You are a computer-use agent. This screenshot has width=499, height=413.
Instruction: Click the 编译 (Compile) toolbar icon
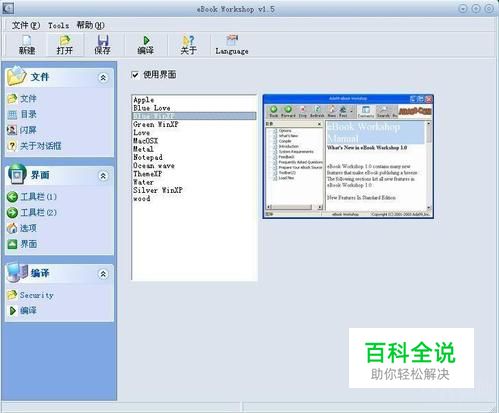tap(146, 45)
